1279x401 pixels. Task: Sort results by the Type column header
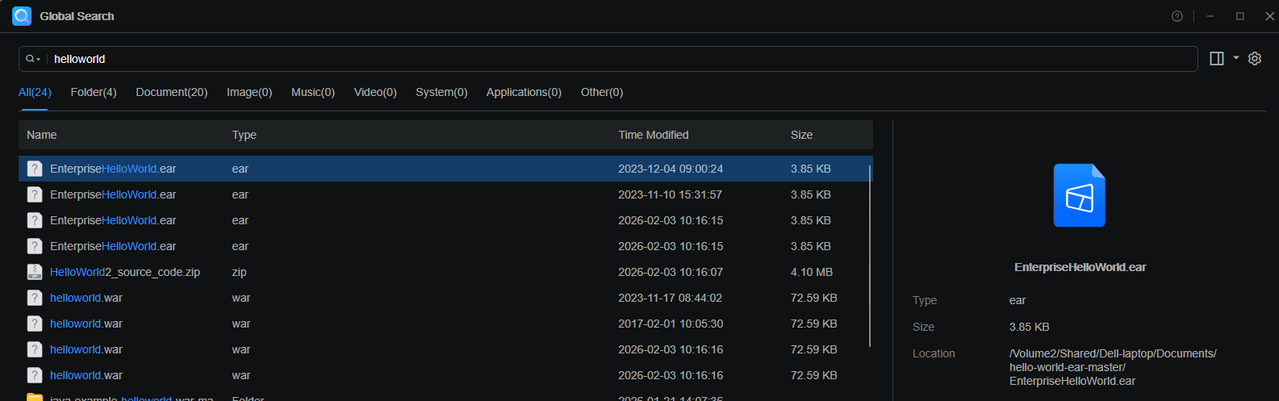[245, 135]
